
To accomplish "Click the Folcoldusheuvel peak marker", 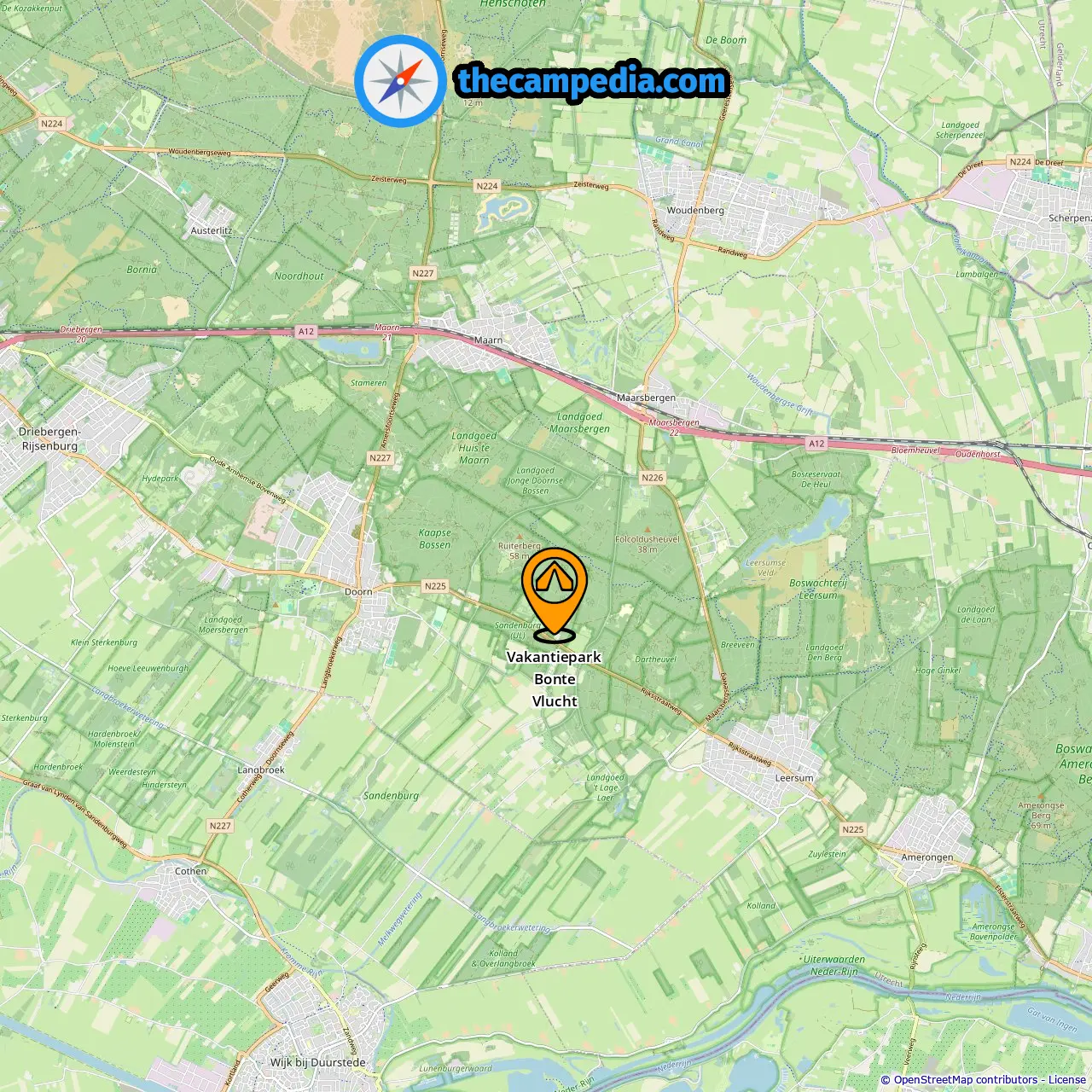I will click(x=648, y=530).
